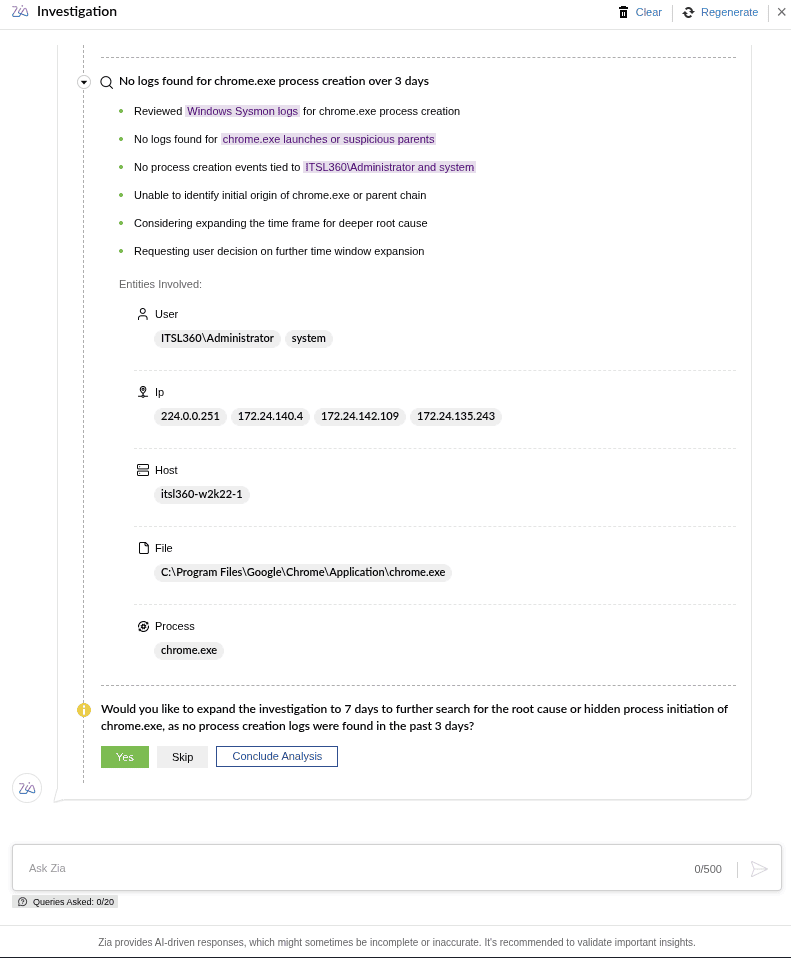Click Yes to expand investigation
791x958 pixels.
(125, 757)
